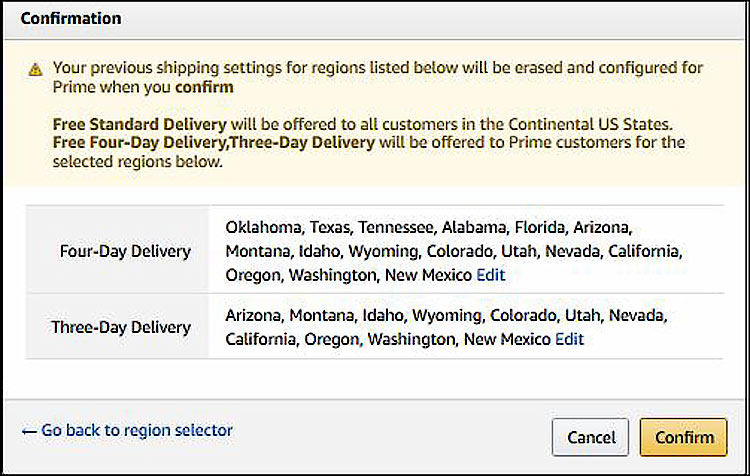Select the Four-Day Delivery row label
Viewport: 750px width, 476px height.
(125, 251)
